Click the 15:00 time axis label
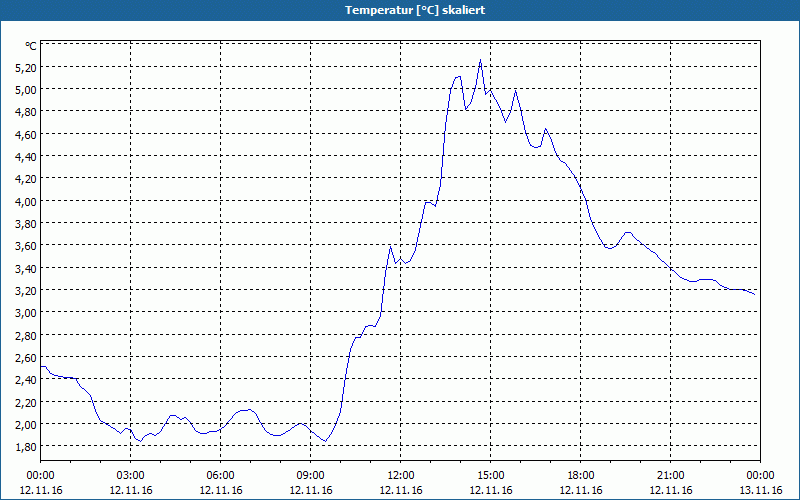Viewport: 800px width, 500px height. coord(491,476)
